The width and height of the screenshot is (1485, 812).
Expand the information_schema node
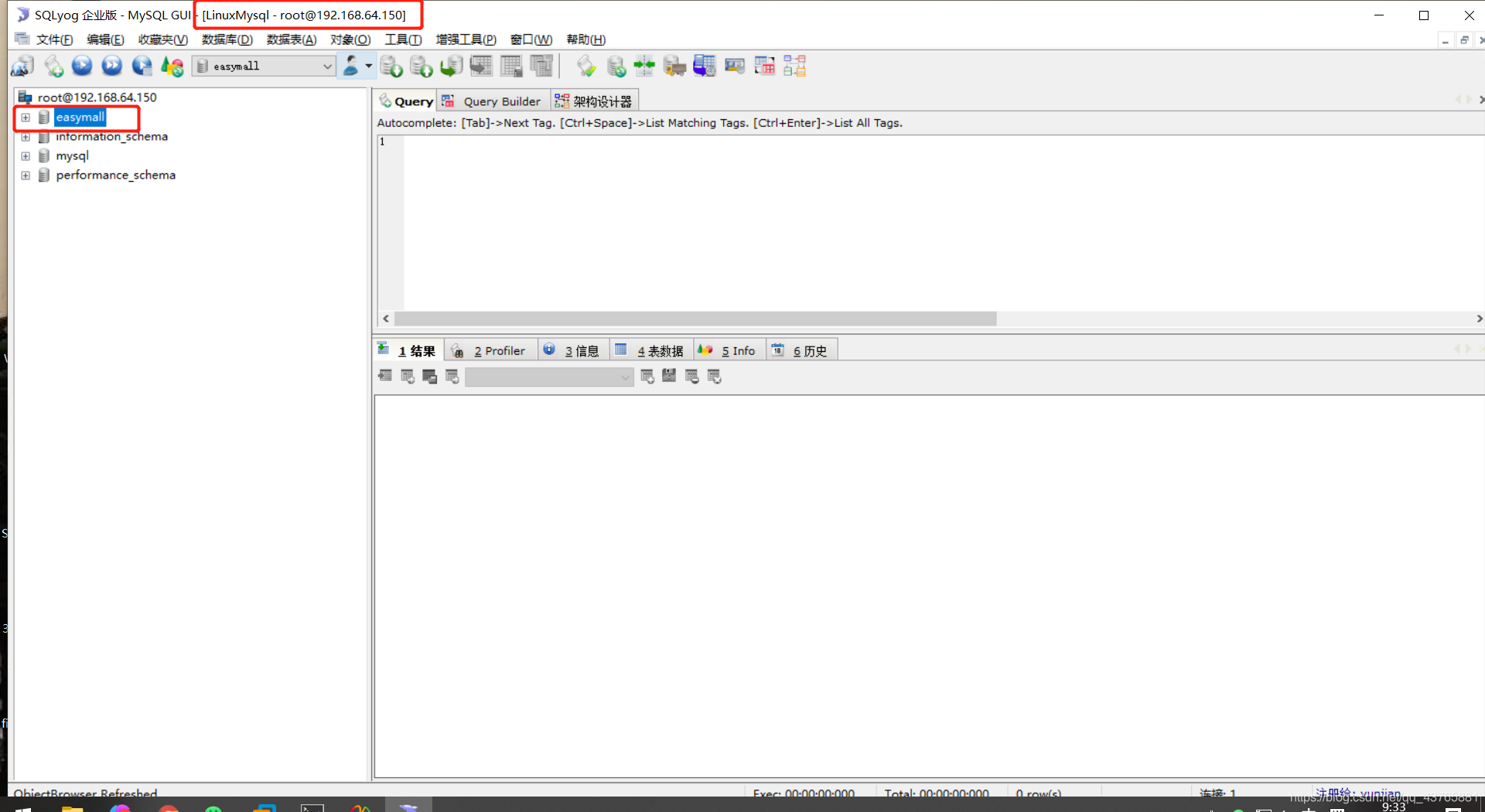(26, 137)
